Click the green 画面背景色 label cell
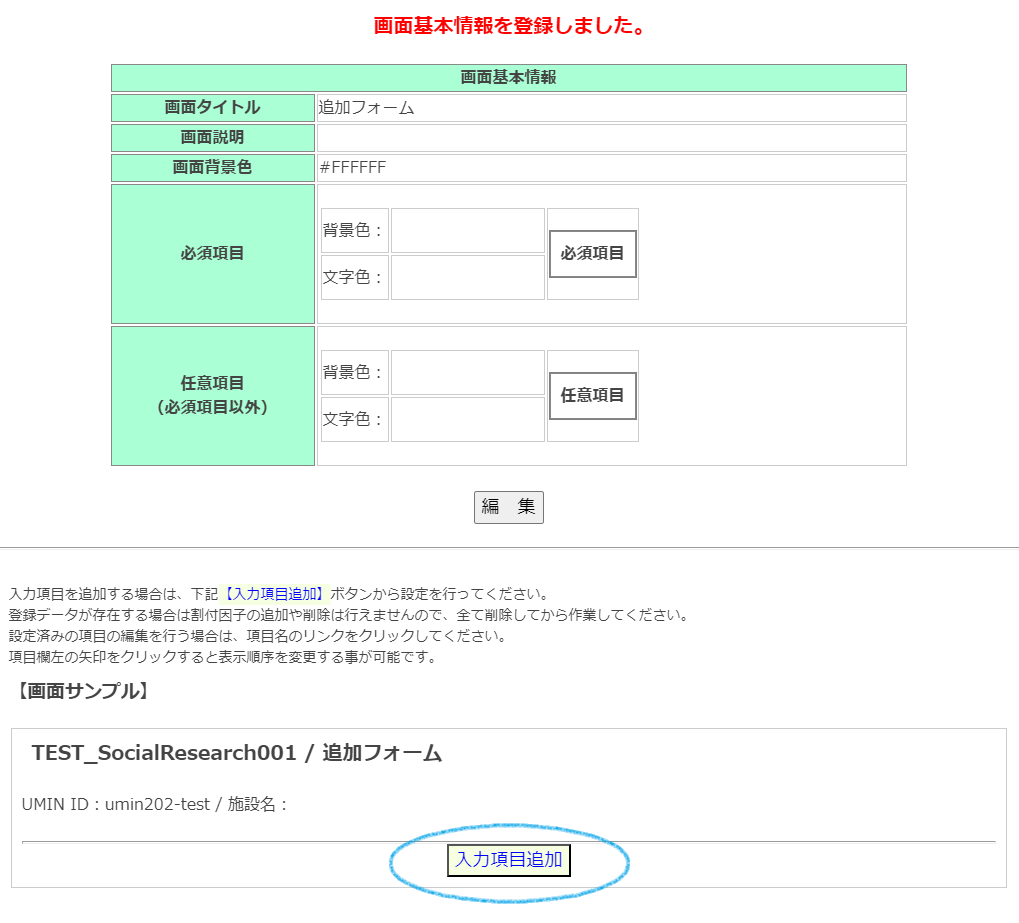 [212, 168]
